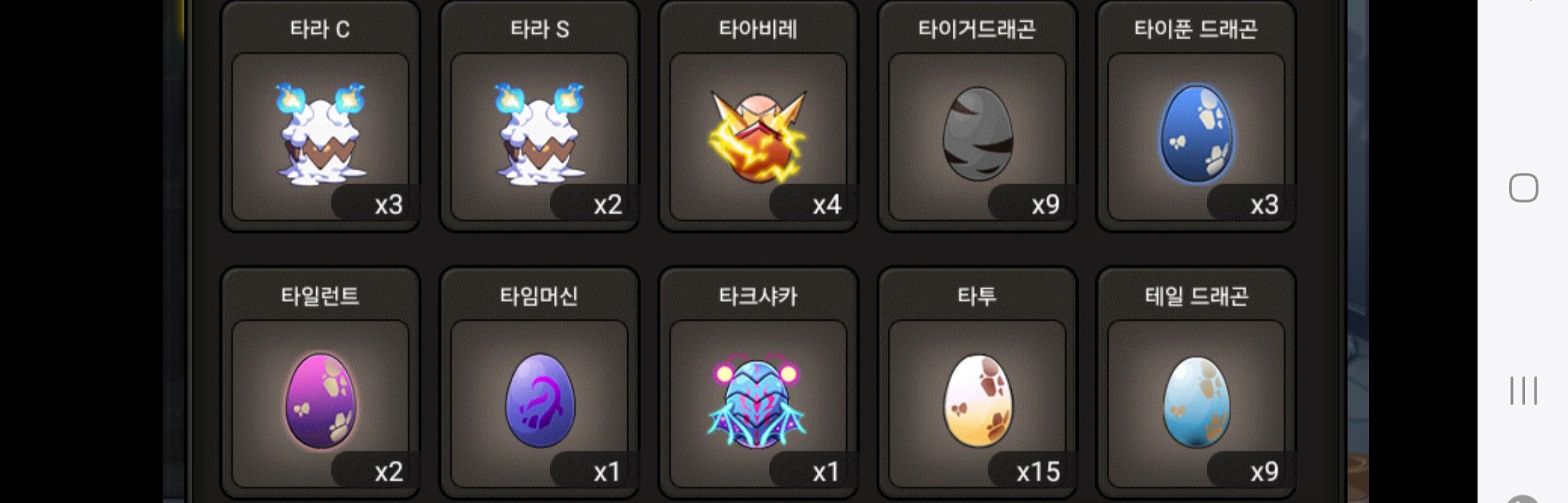This screenshot has height=503, width=1568.
Task: Click the 타임머신 card title text
Action: click(x=539, y=296)
